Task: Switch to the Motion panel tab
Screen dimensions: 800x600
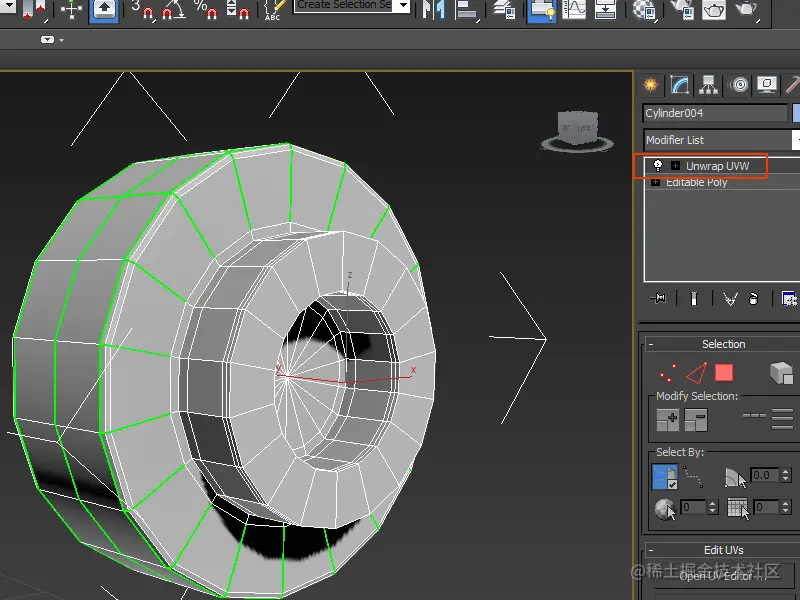Action: (739, 85)
